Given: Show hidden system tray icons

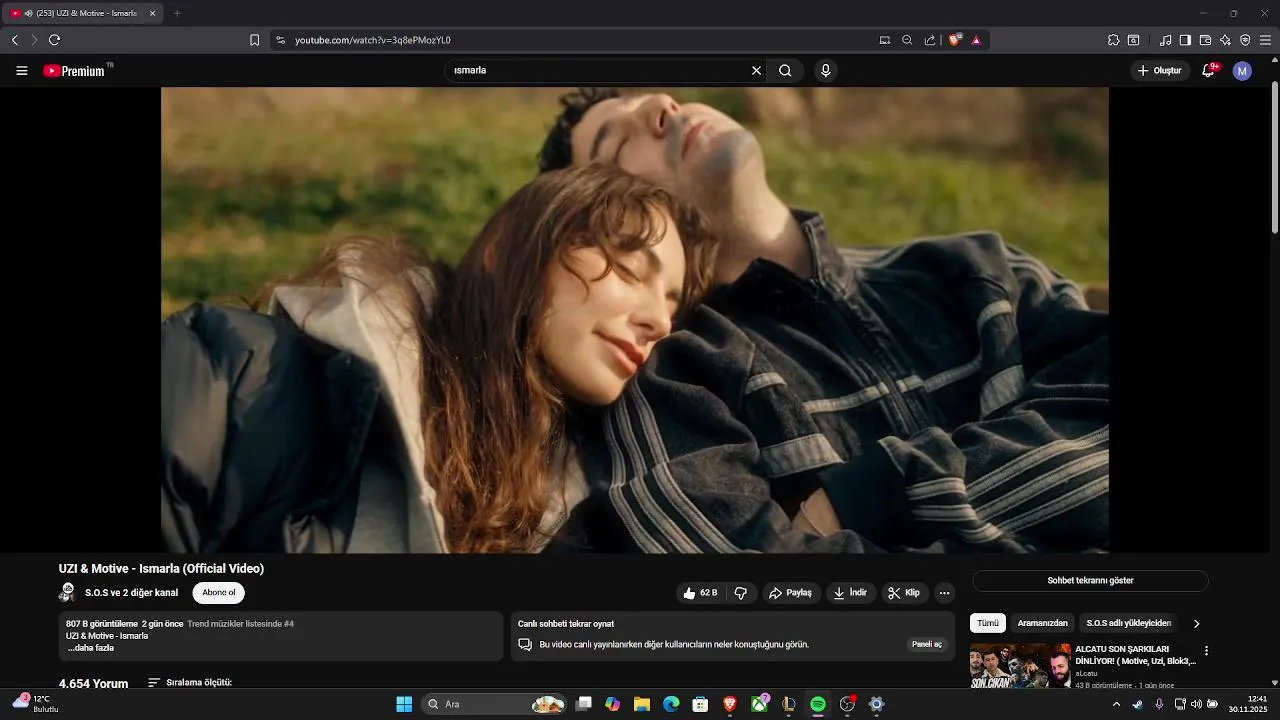Looking at the screenshot, I should pyautogui.click(x=1116, y=704).
